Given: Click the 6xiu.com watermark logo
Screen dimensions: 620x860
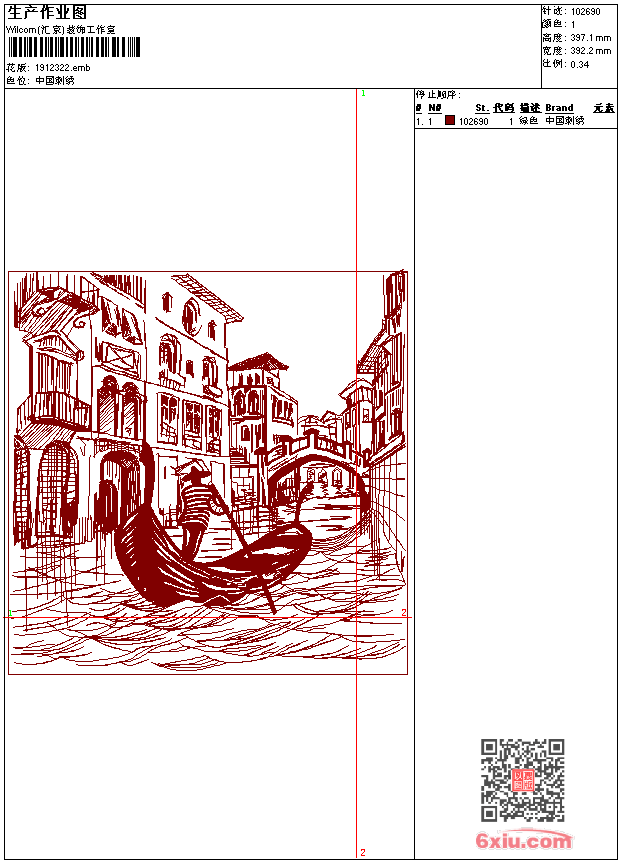Looking at the screenshot, I should [523, 840].
